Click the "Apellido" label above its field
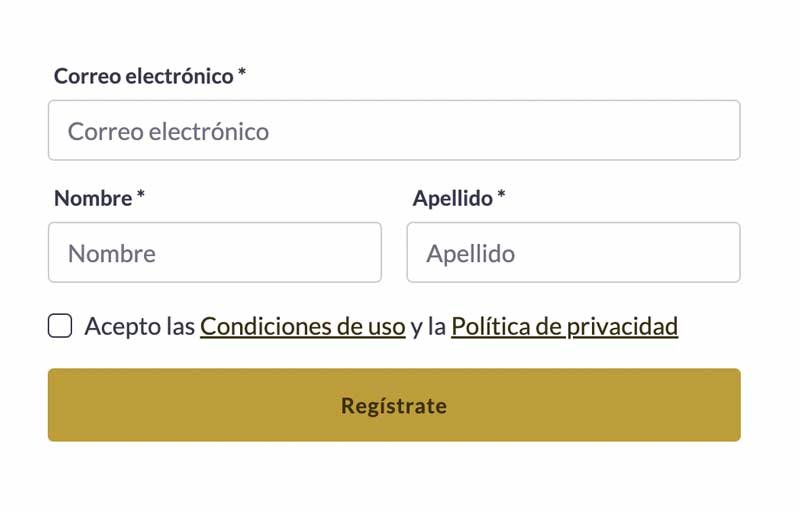Screen dimensions: 800x513 click(452, 198)
